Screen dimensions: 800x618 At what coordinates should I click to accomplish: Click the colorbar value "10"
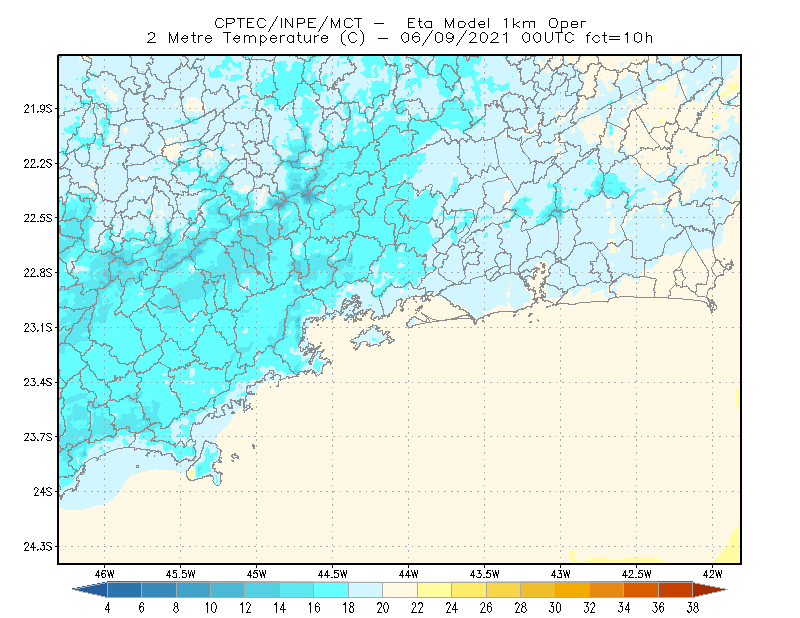click(211, 608)
